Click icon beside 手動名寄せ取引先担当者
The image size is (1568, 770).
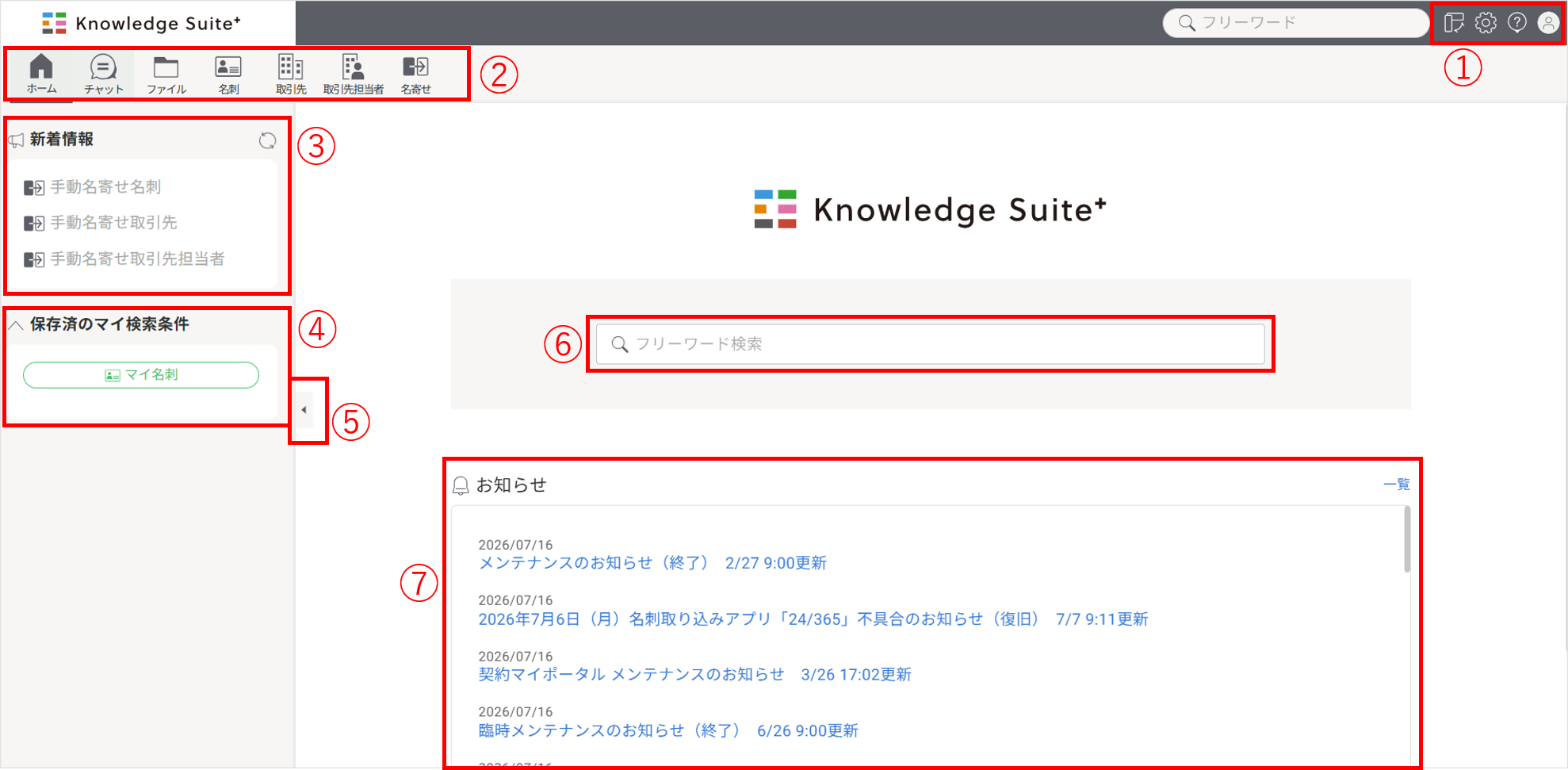click(34, 259)
